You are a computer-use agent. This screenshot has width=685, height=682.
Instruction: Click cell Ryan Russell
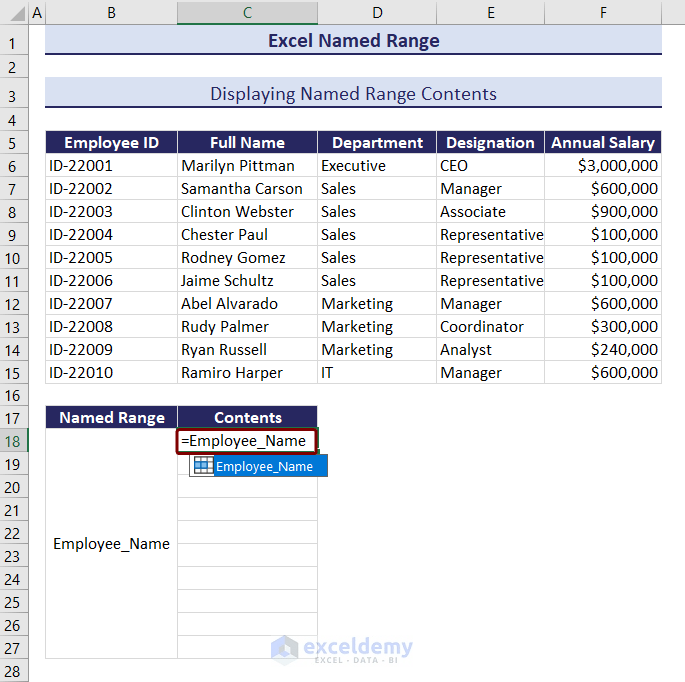pos(247,350)
